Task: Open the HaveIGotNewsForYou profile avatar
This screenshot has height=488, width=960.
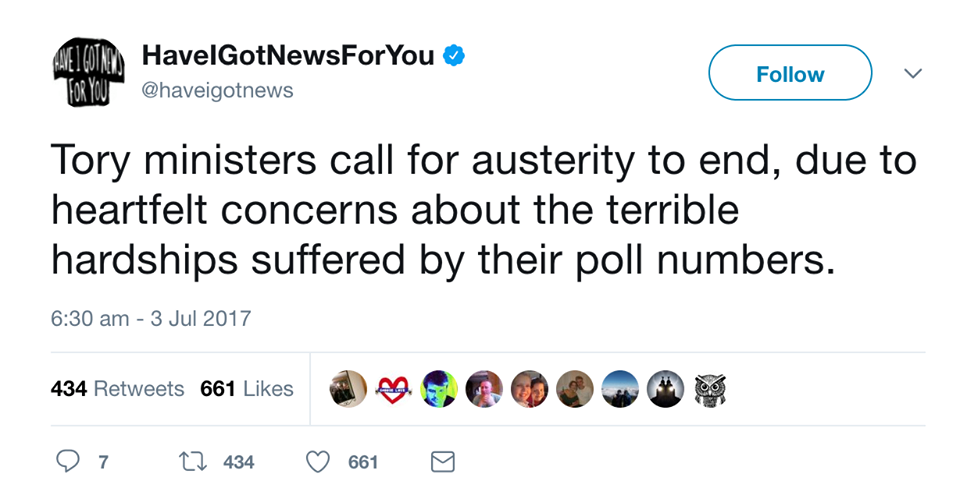Action: point(87,73)
